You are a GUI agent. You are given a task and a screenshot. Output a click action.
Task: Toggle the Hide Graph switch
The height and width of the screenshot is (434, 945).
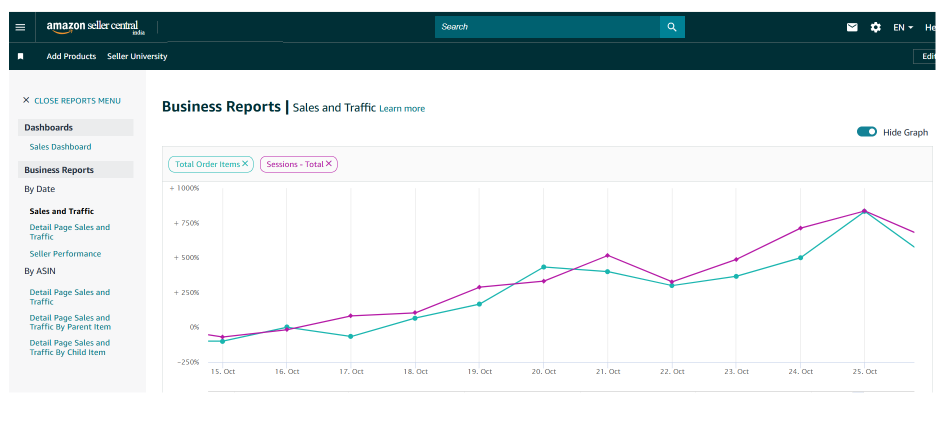(867, 132)
